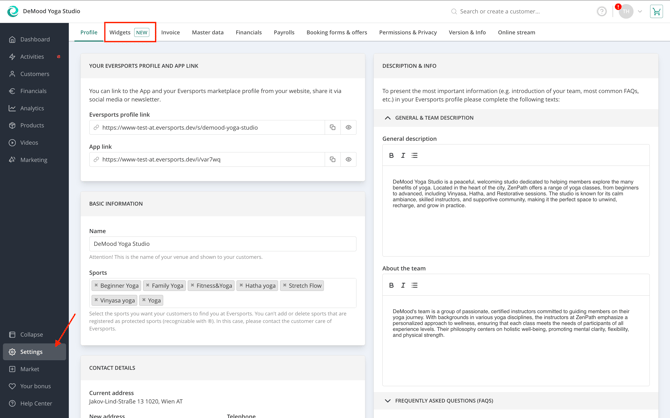Expand the user account dropdown arrow

coord(640,12)
